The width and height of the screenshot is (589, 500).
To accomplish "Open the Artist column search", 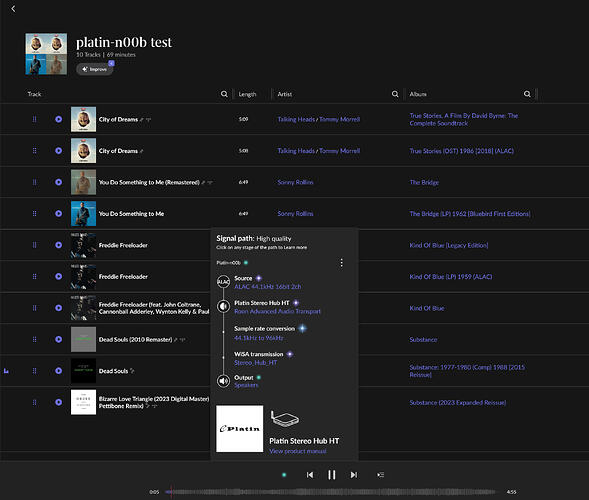I will (x=395, y=94).
